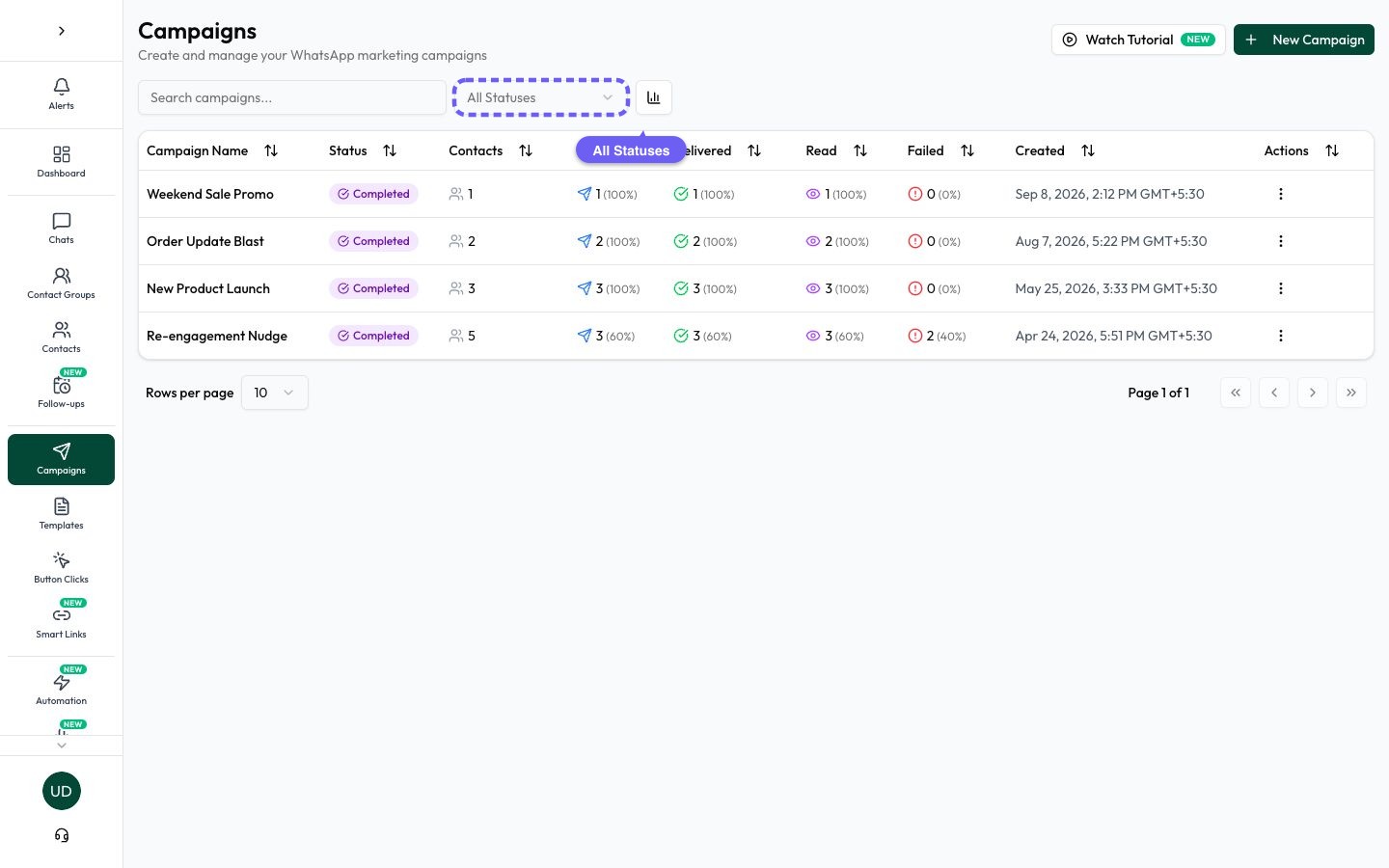Screen dimensions: 1389x868
Task: Open Automation in the sidebar
Action: point(61,689)
